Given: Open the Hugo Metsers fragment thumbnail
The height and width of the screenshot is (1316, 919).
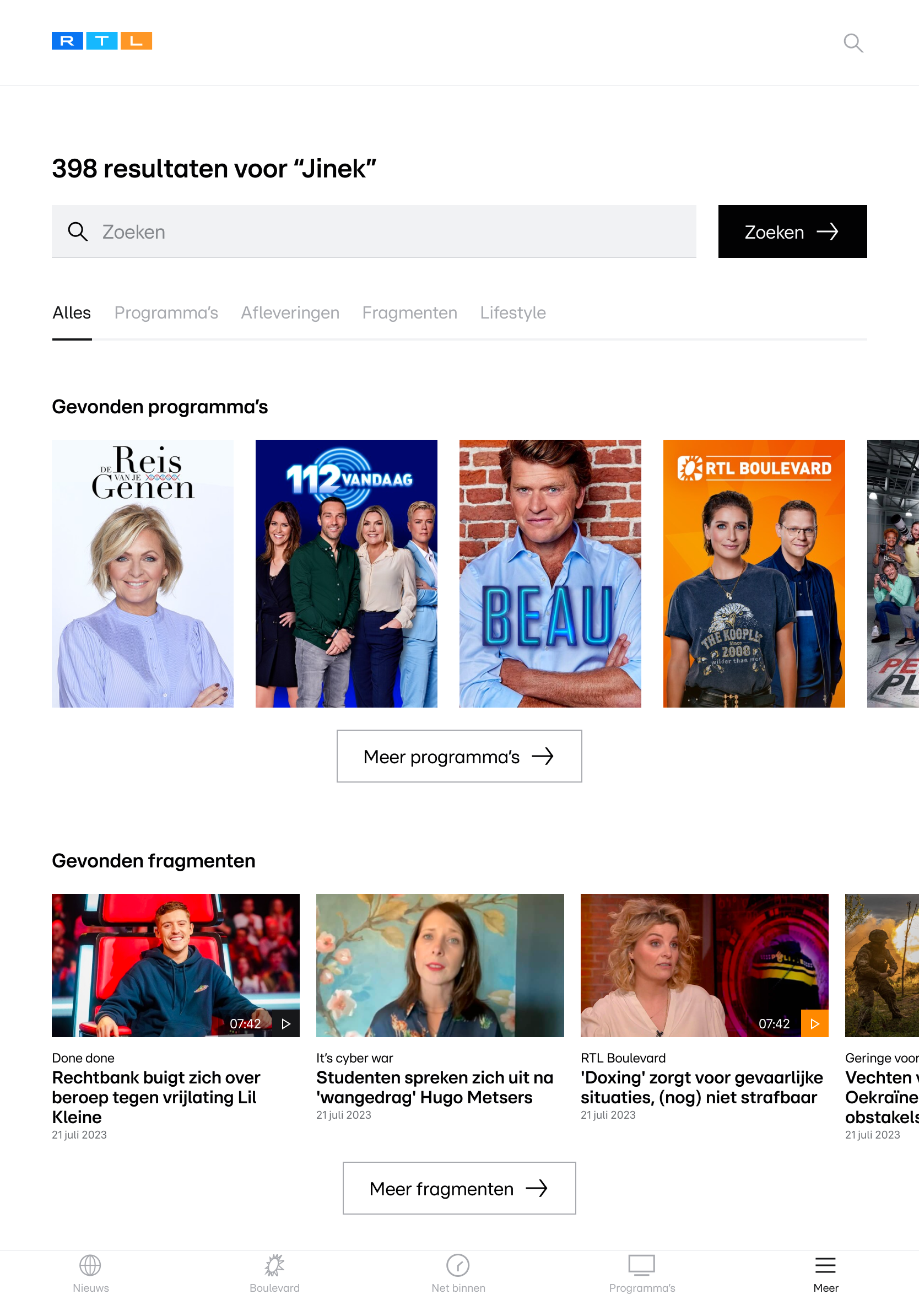Looking at the screenshot, I should pyautogui.click(x=440, y=965).
